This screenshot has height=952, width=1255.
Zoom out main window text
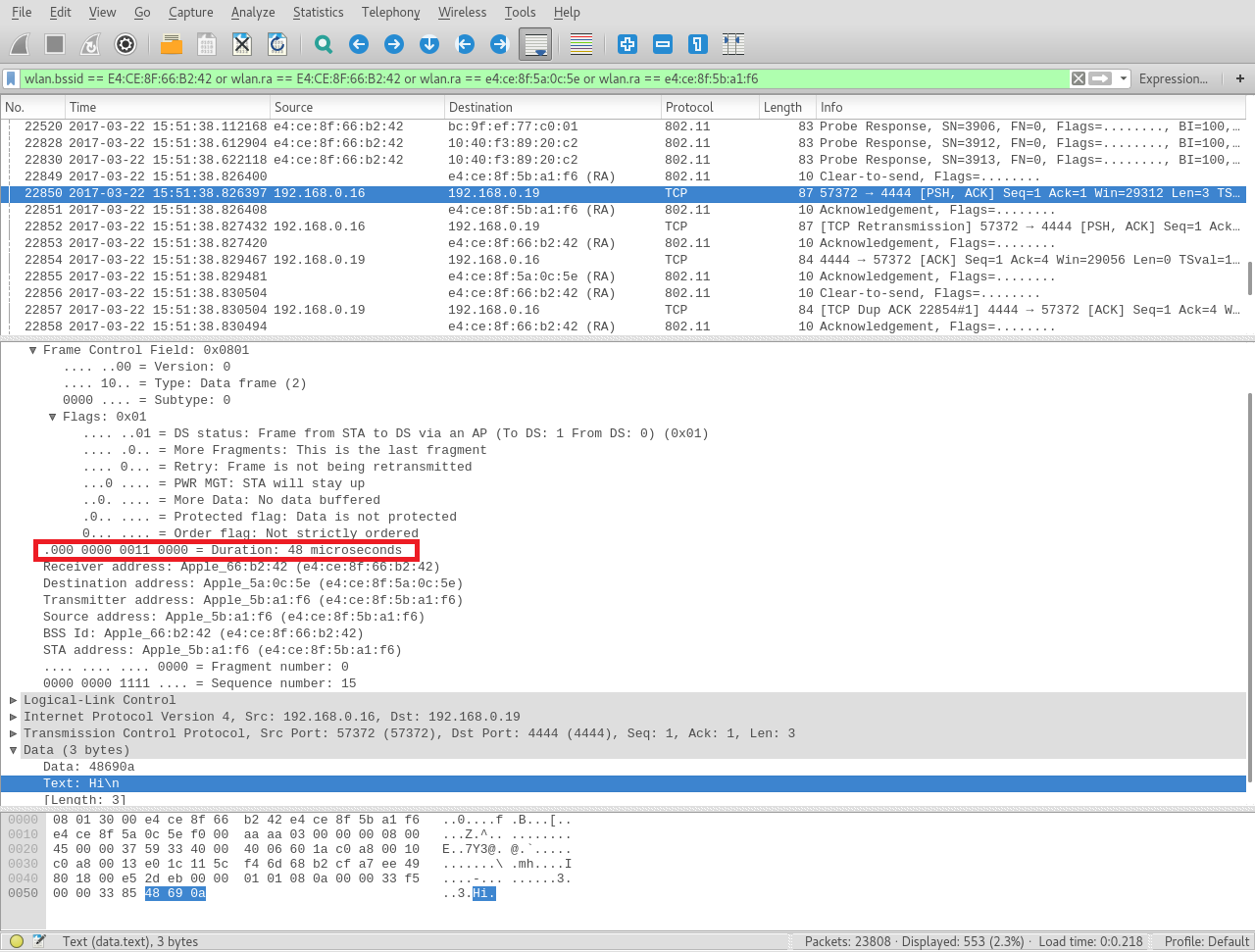(x=663, y=44)
